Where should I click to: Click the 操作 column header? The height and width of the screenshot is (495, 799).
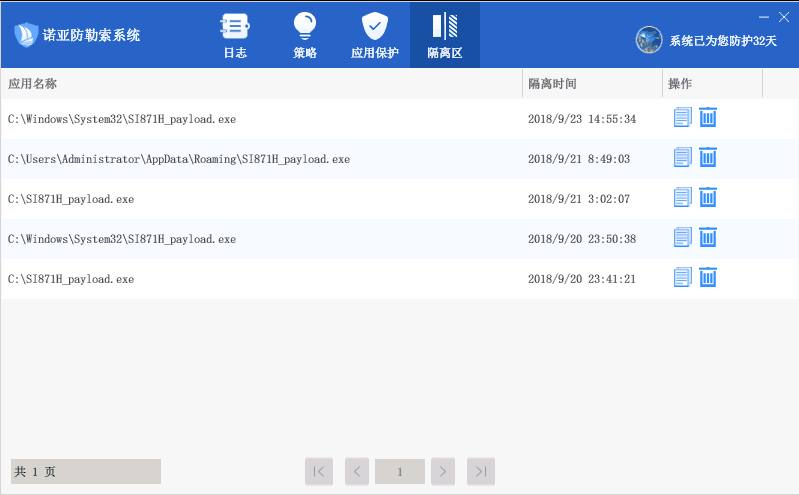(712, 84)
